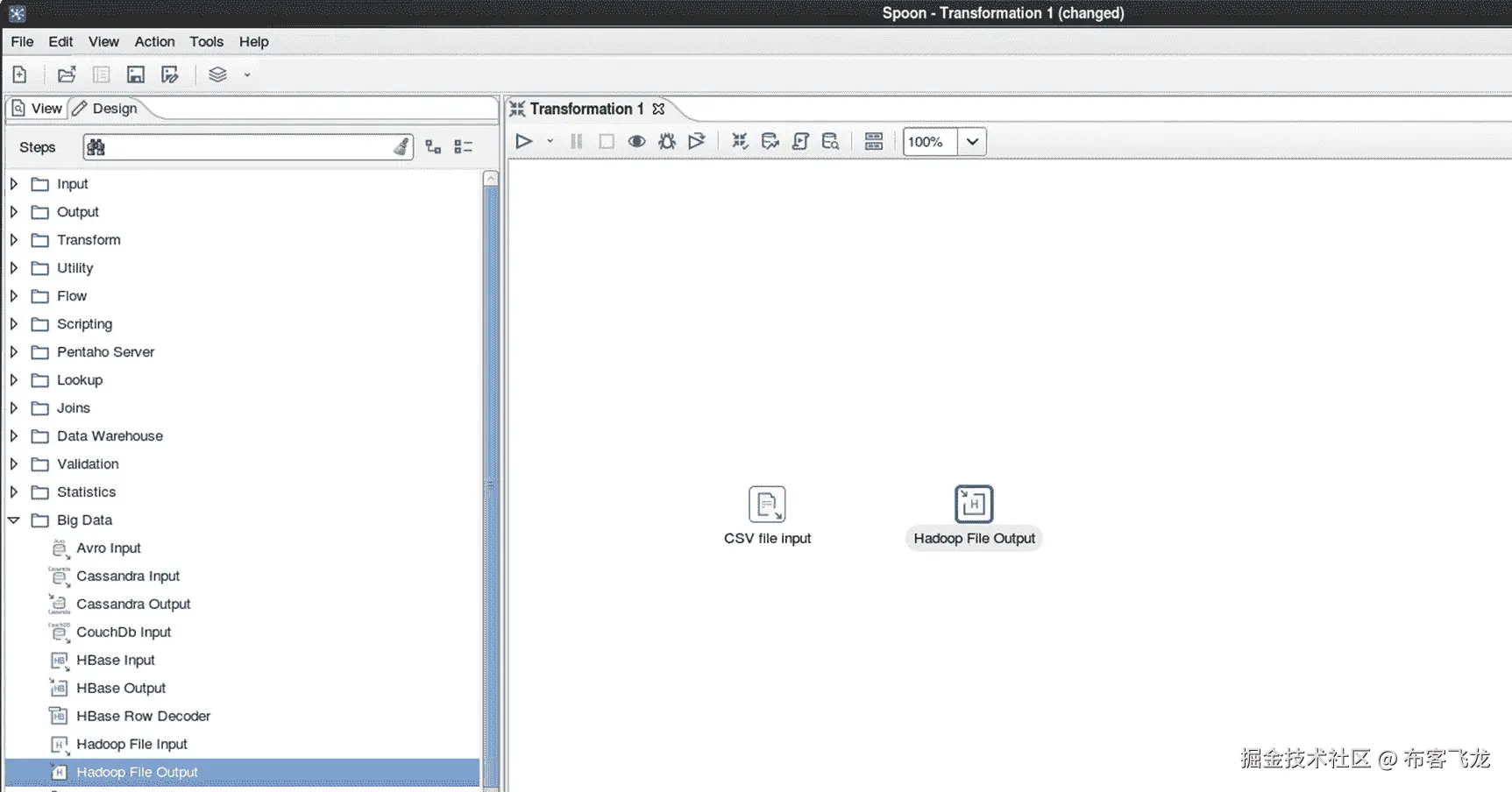This screenshot has width=1512, height=792.
Task: Select the Validation folder
Action: (88, 464)
